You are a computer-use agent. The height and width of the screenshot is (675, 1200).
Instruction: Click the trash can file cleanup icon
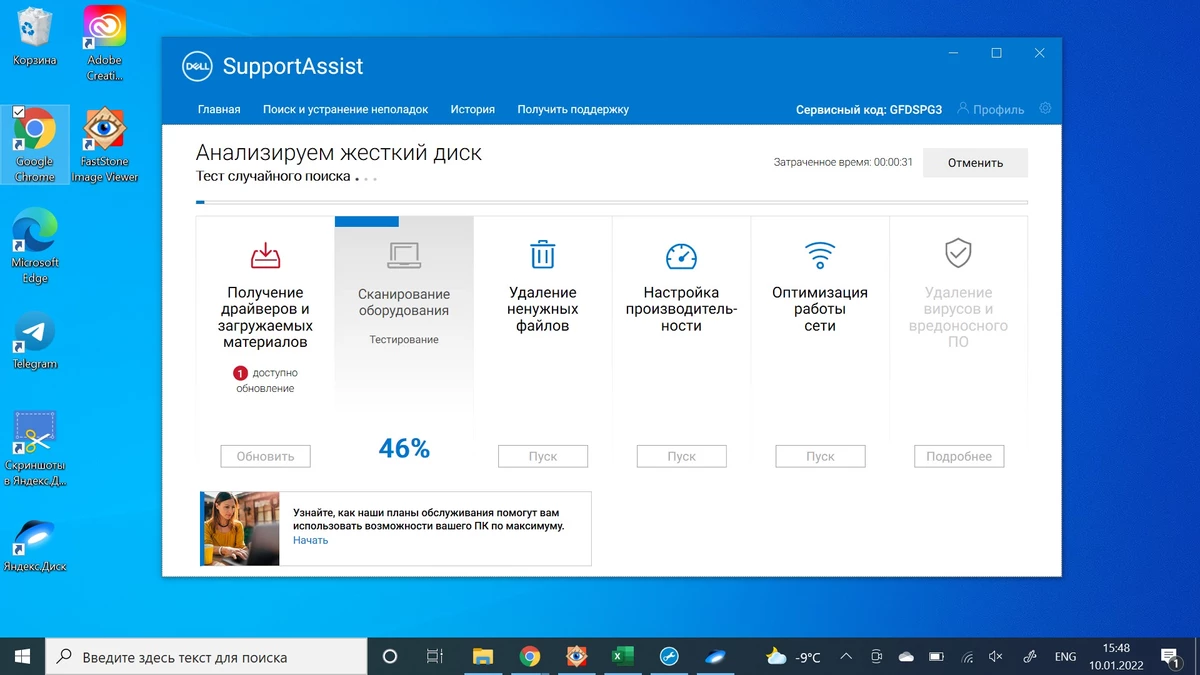point(543,255)
